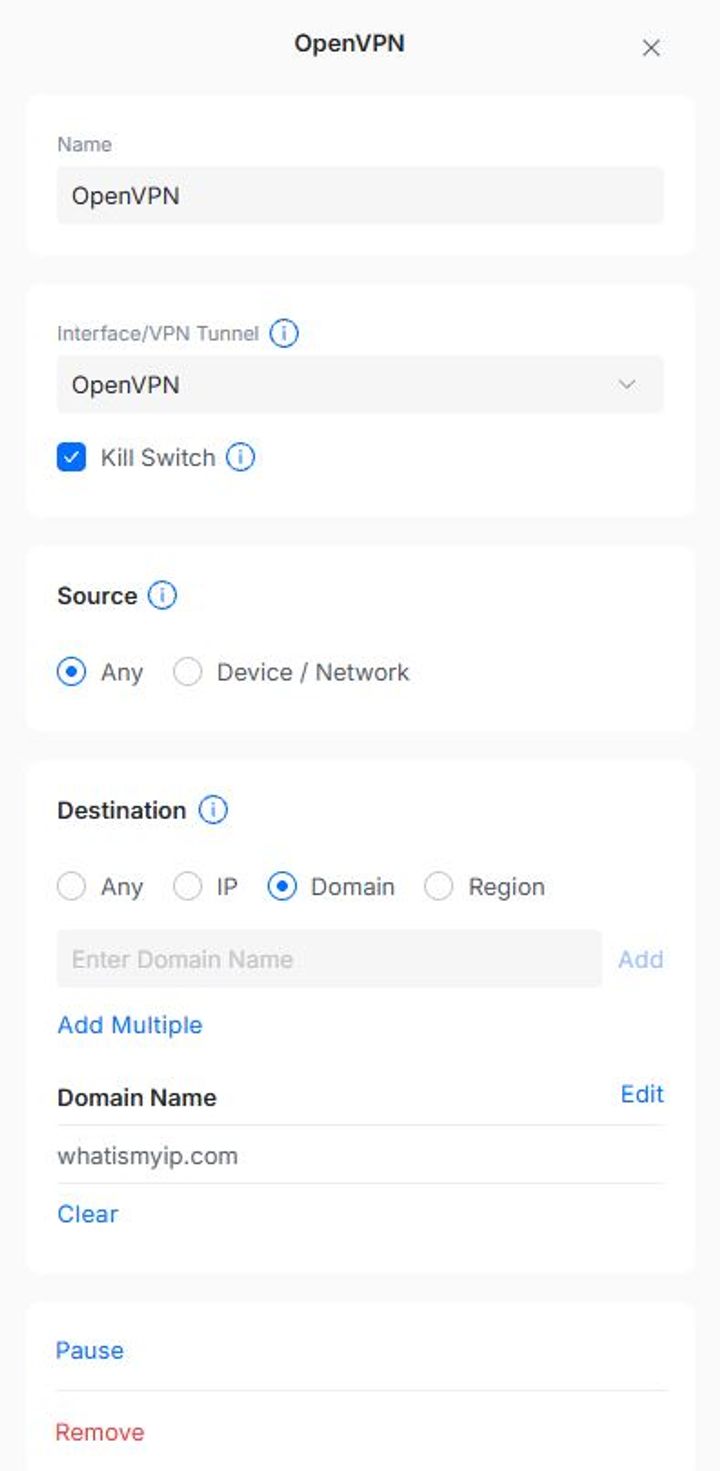Select Domain destination radio button
The width and height of the screenshot is (720, 1471).
pyautogui.click(x=282, y=887)
